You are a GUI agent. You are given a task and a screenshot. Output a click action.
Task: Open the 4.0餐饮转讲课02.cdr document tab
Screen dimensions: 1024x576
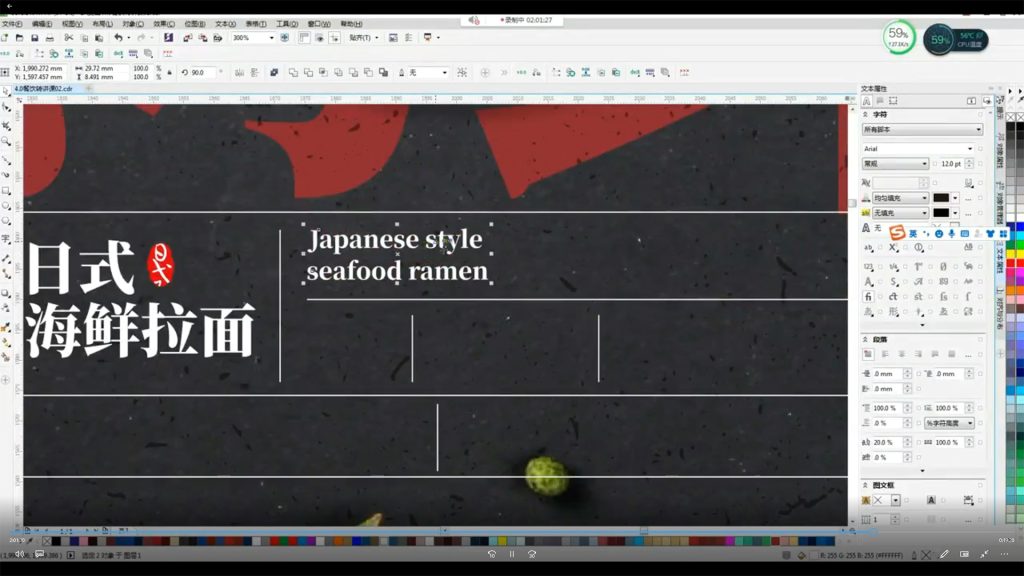pos(44,88)
